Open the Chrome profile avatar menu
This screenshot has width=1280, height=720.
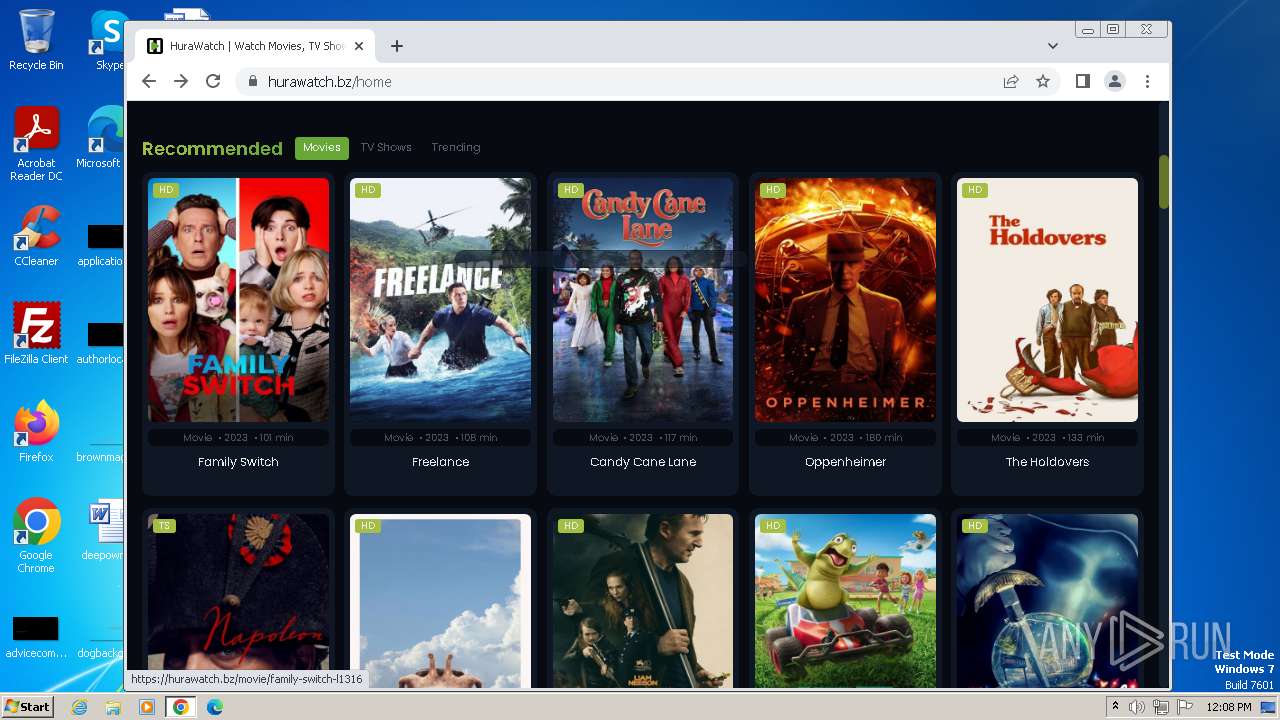pos(1114,81)
